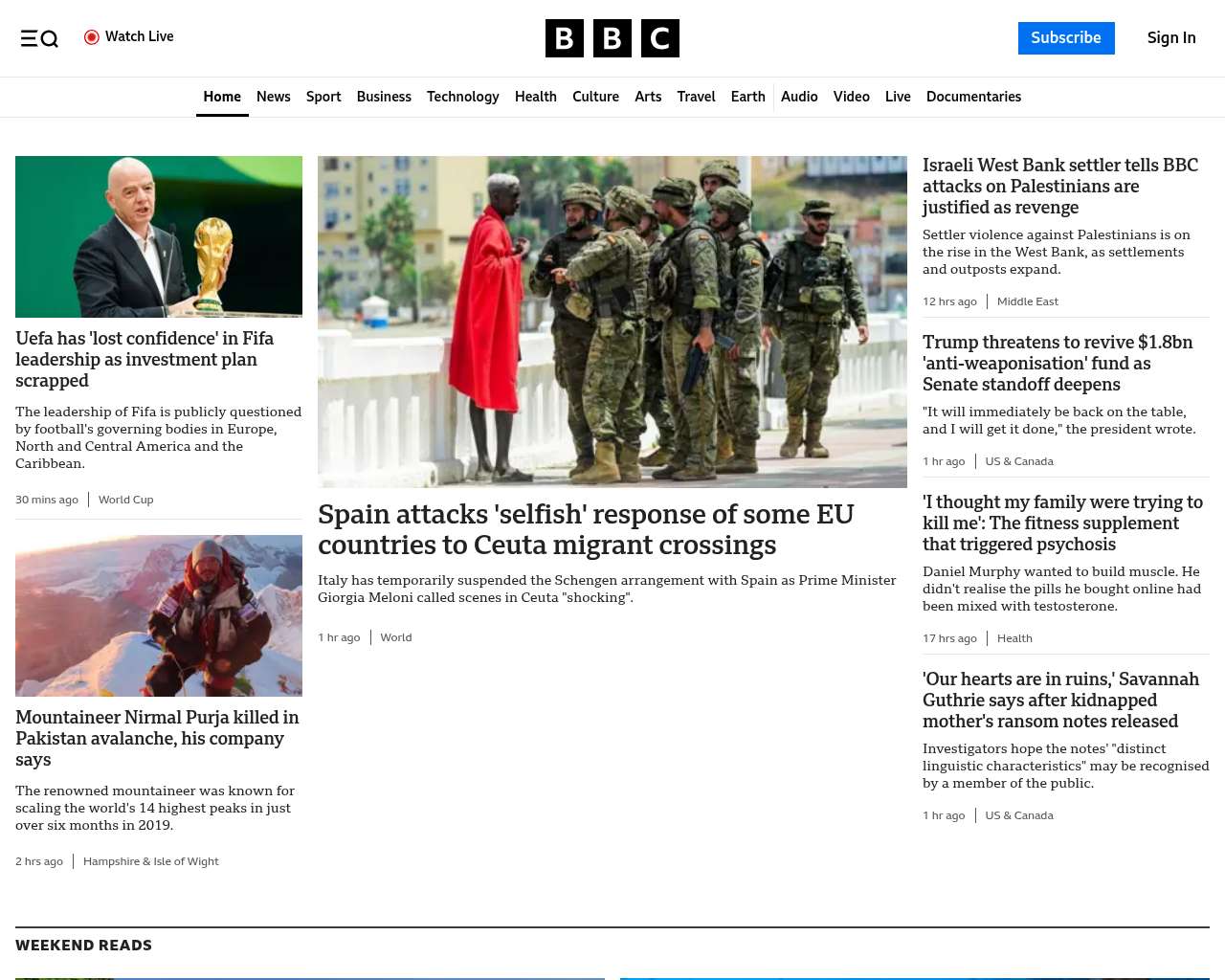Click the World tag under Spain story

pyautogui.click(x=396, y=637)
